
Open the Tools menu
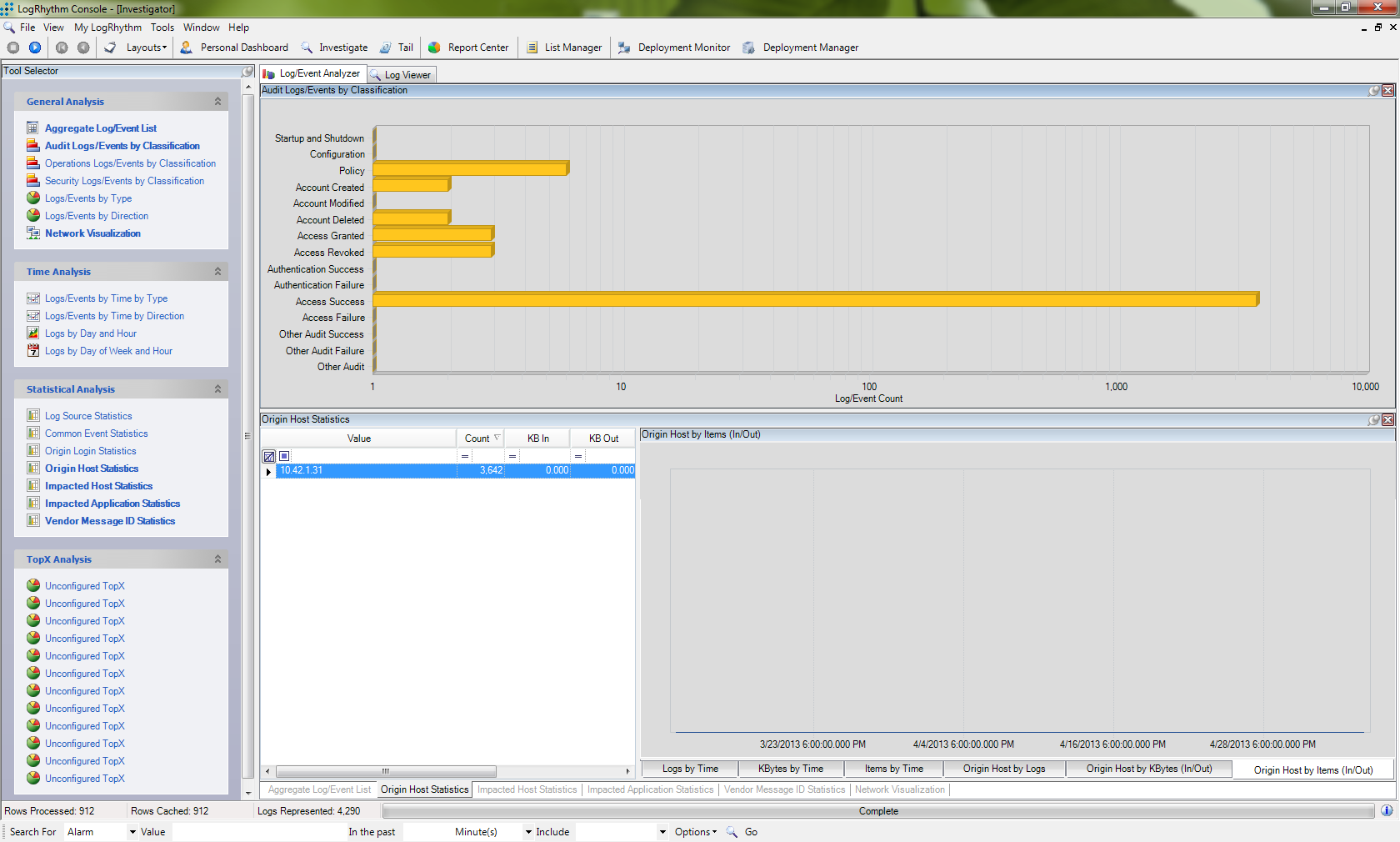[x=162, y=28]
